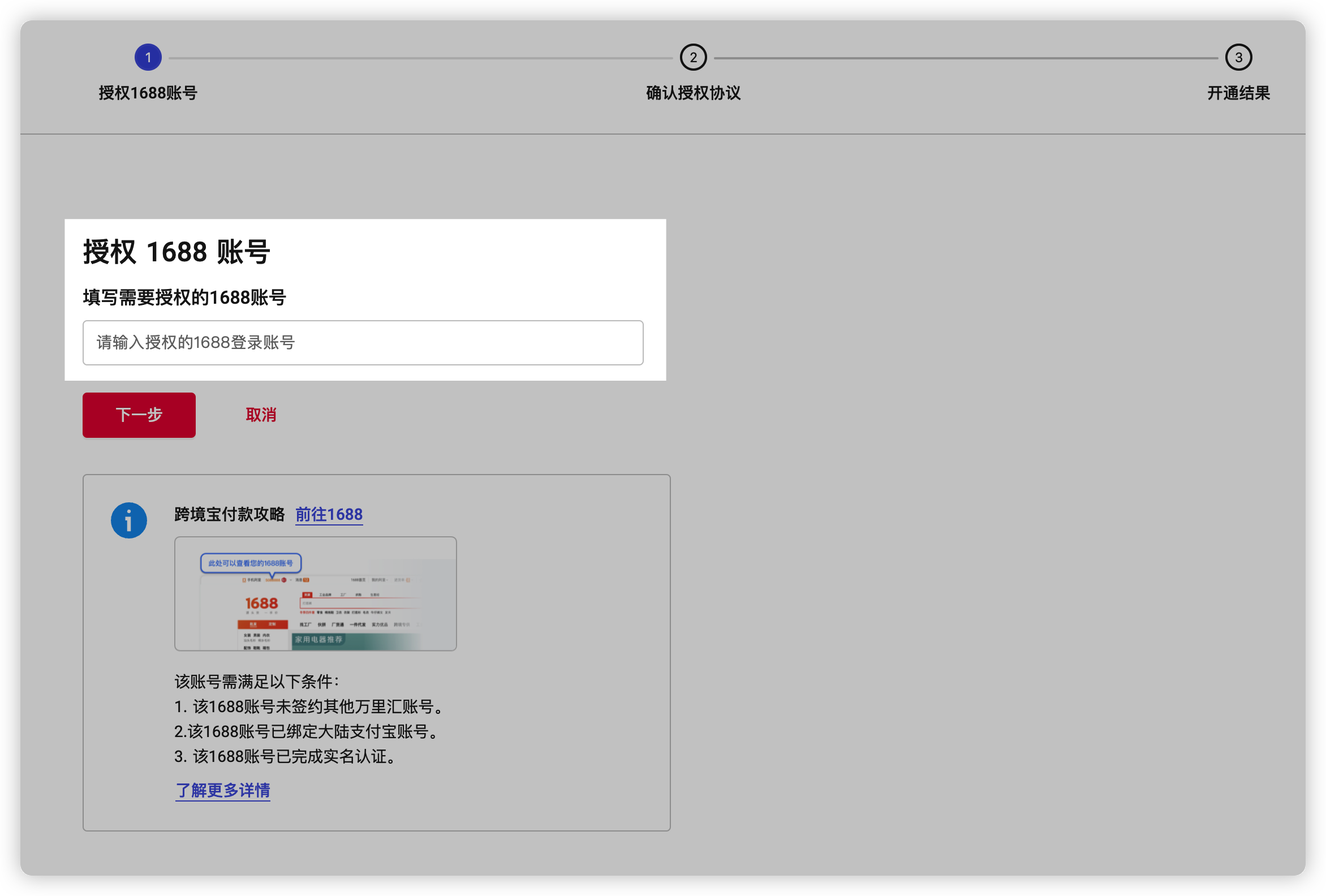Click the 工厂 tab in the search area
Viewport: 1326px width, 896px height.
(x=344, y=595)
